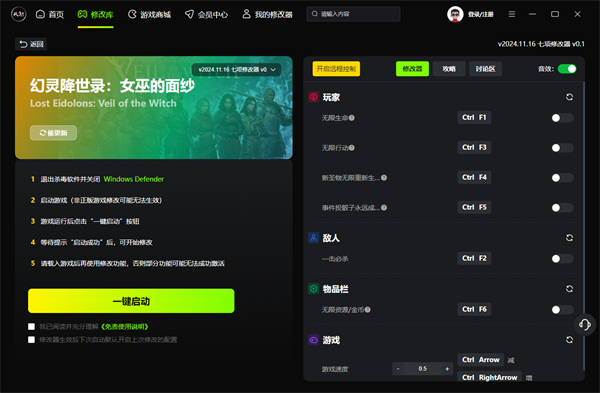
Task: Click 开启远程控制 remote control button
Action: 336,69
